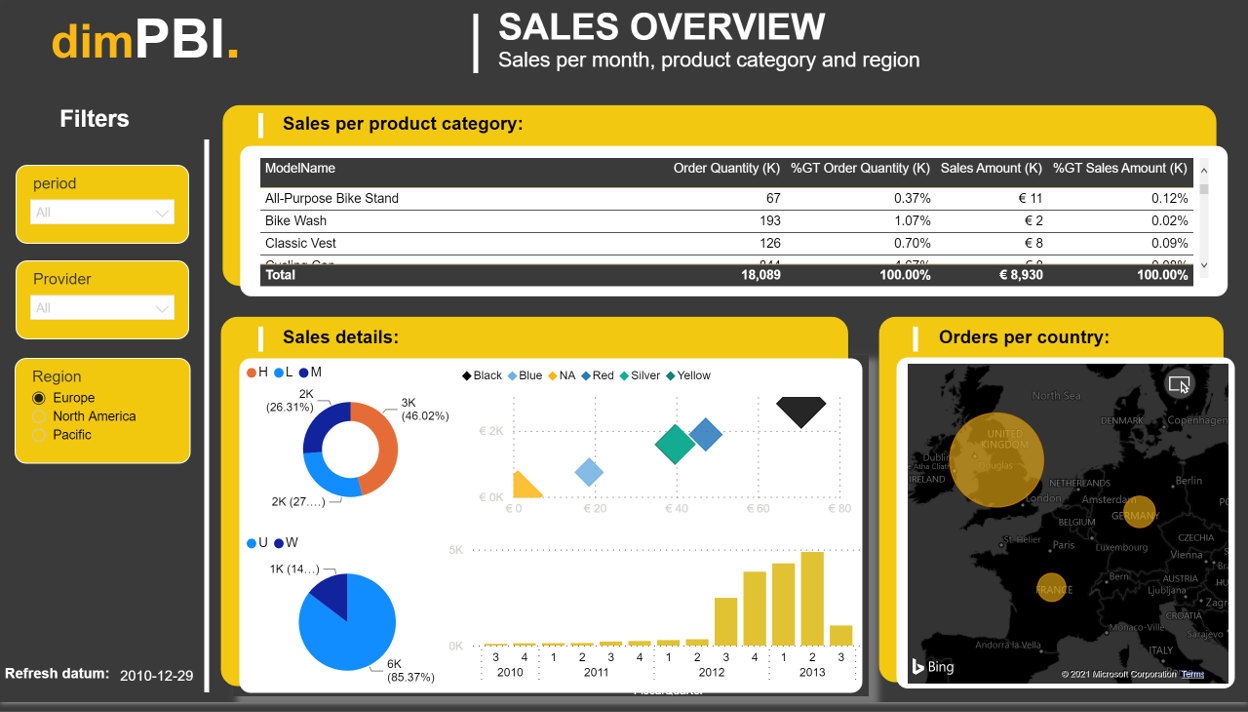Select the United Kingdom bubble on map
Viewport: 1248px width, 712px height.
coord(996,460)
